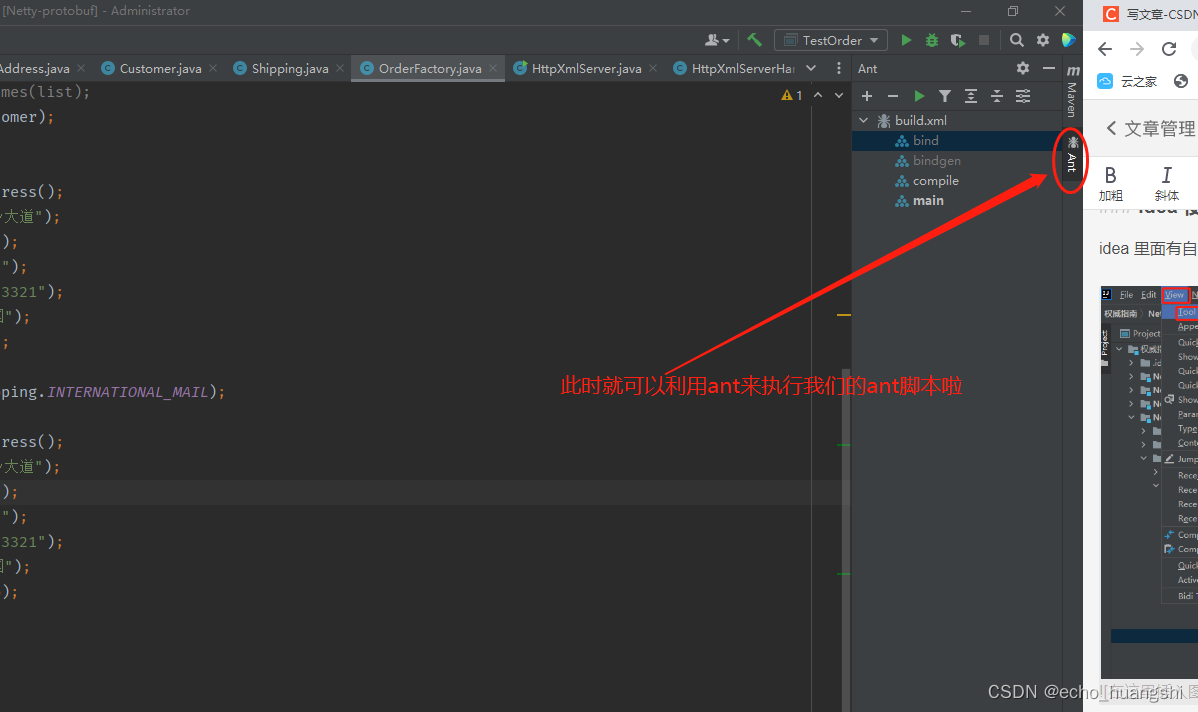The height and width of the screenshot is (712, 1198).
Task: Close the Customer.java tab
Action: [x=213, y=68]
